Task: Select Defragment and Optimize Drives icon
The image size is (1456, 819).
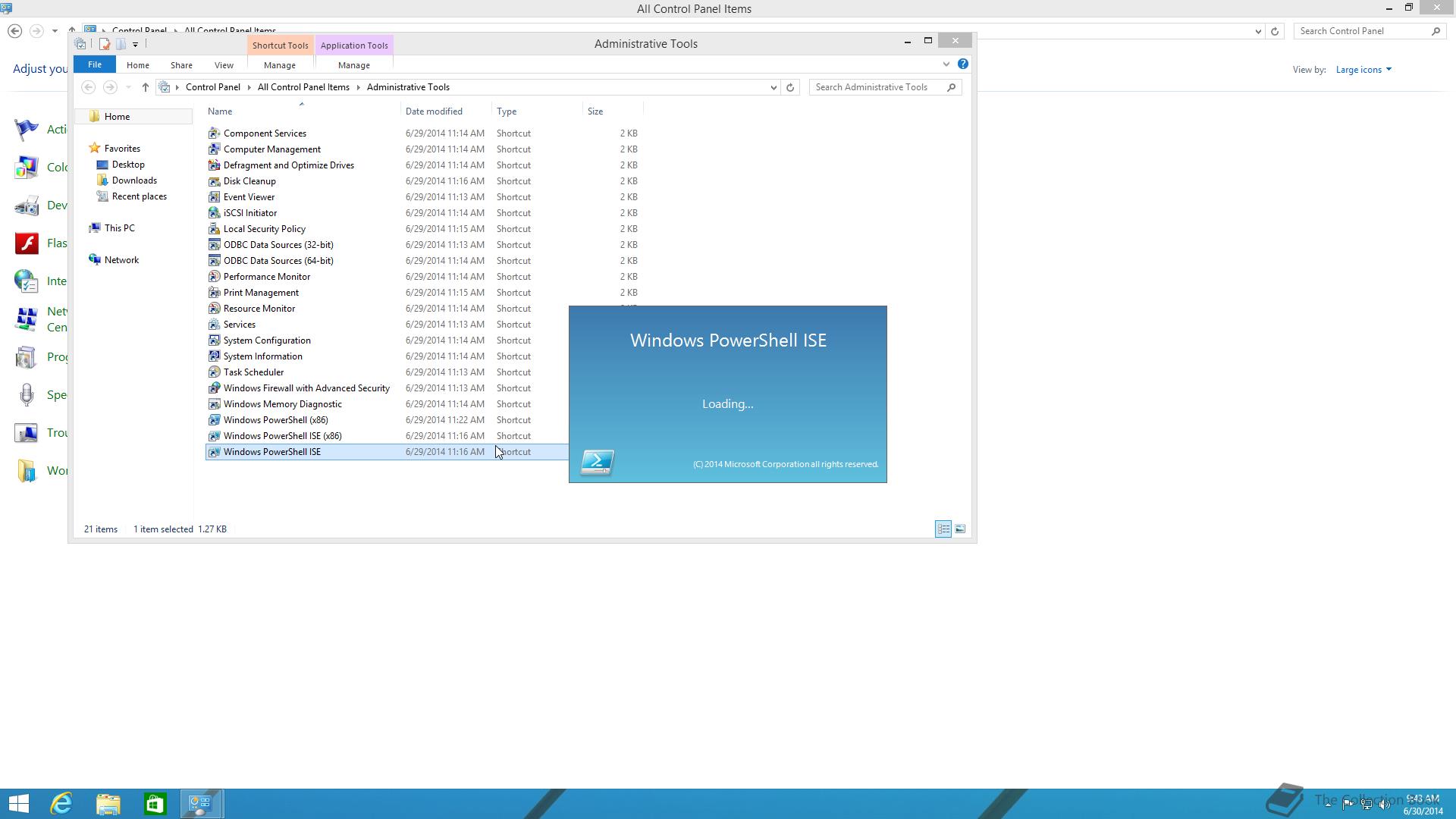Action: tap(214, 165)
